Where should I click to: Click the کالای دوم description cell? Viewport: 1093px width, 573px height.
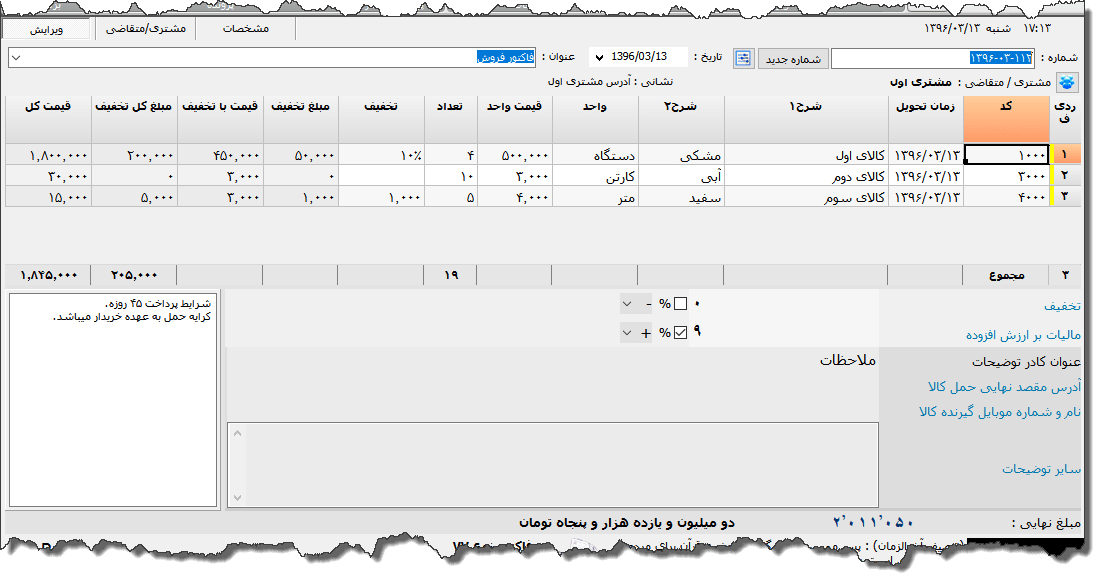pos(806,176)
